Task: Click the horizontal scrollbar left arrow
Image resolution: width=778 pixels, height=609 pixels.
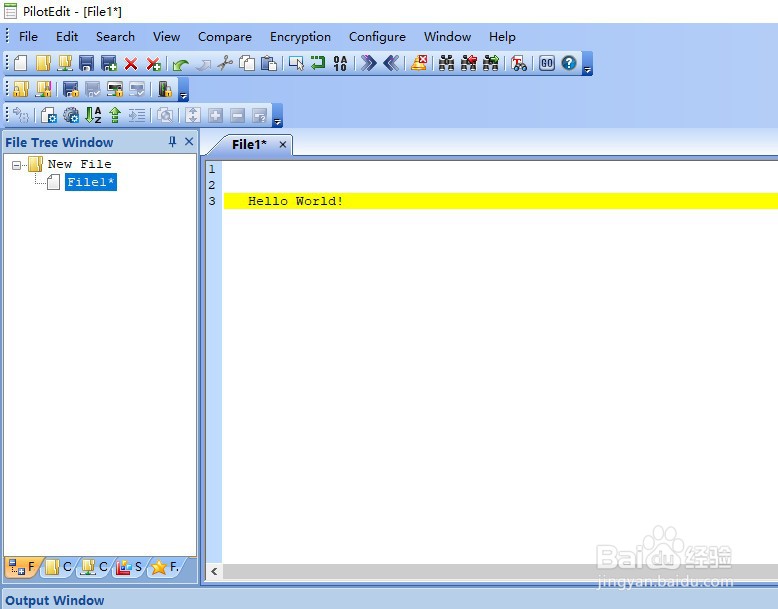Action: click(214, 571)
